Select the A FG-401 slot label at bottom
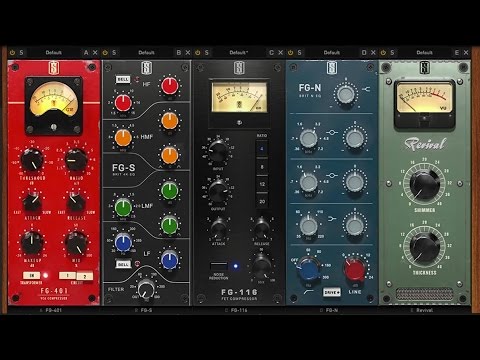This screenshot has height=360, width=480. tap(51, 310)
